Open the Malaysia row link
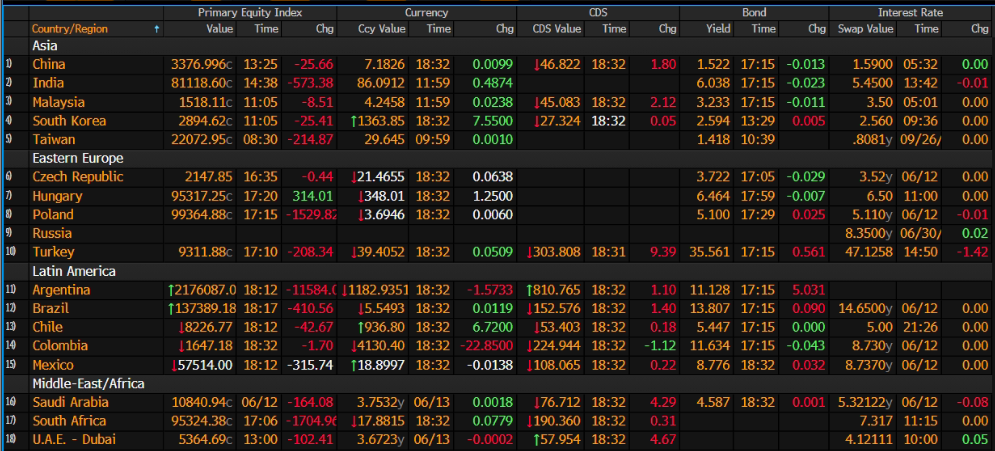Image resolution: width=995 pixels, height=451 pixels. click(58, 102)
